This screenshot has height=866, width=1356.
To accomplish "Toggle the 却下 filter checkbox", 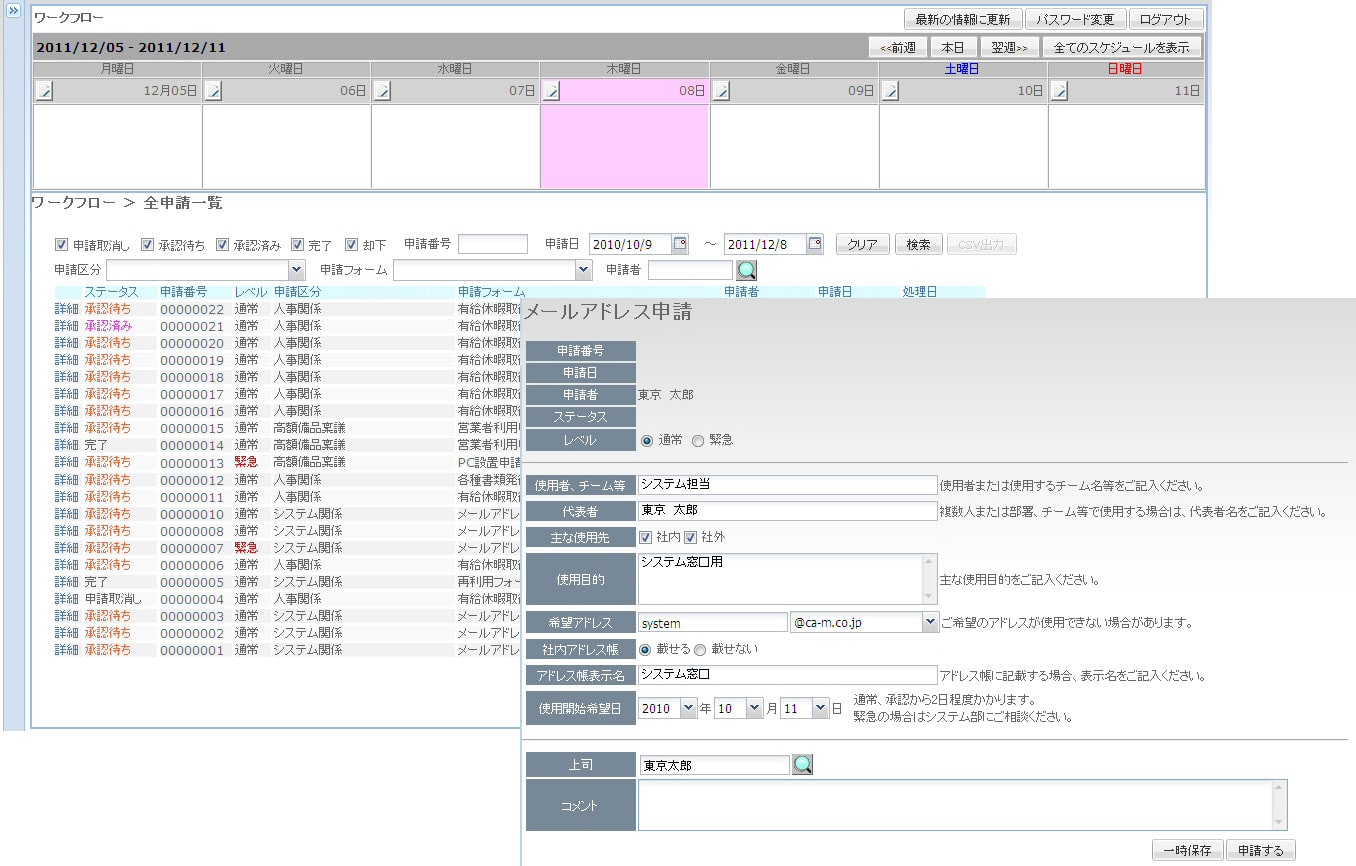I will [x=351, y=244].
